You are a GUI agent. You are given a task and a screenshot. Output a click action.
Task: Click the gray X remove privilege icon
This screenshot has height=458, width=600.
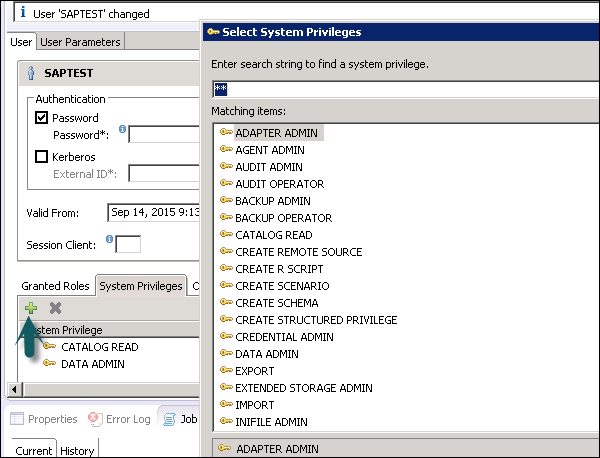55,309
